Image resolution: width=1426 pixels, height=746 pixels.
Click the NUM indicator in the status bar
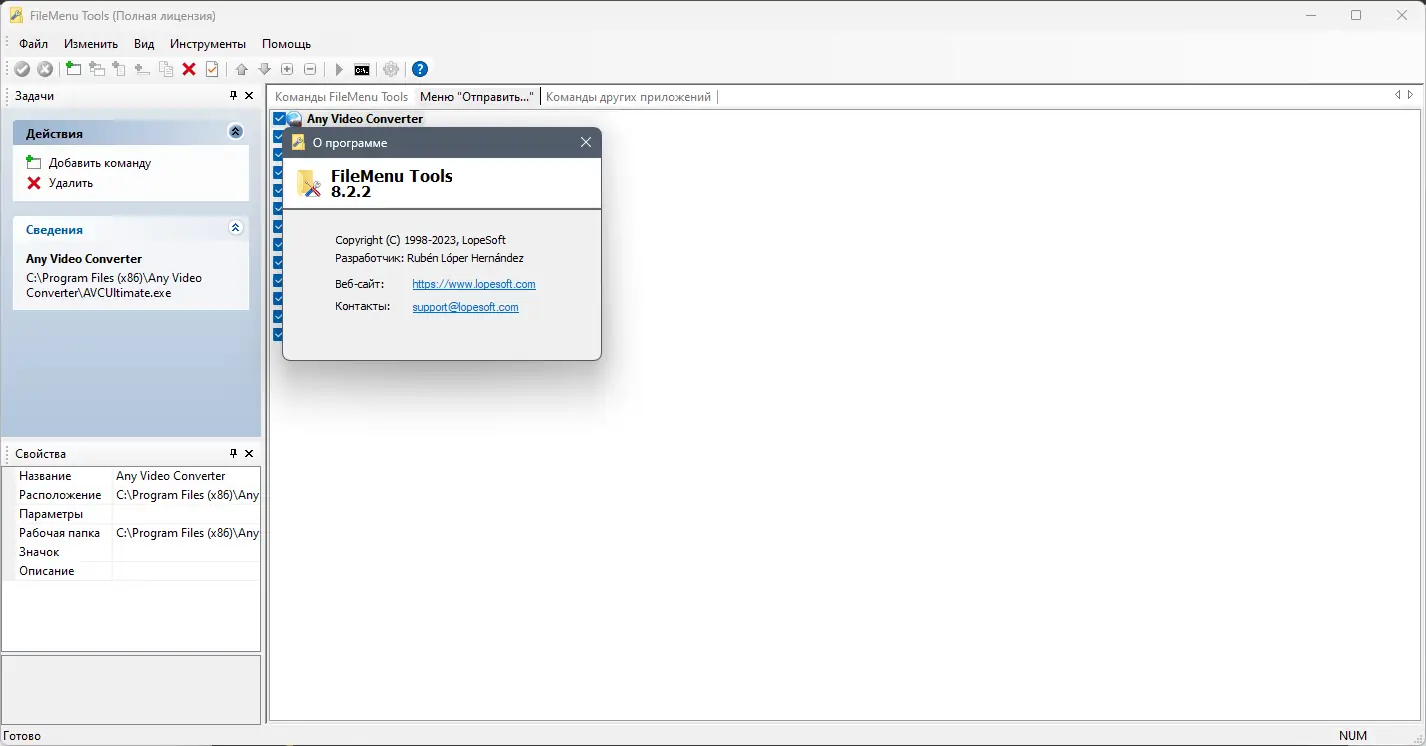1353,736
